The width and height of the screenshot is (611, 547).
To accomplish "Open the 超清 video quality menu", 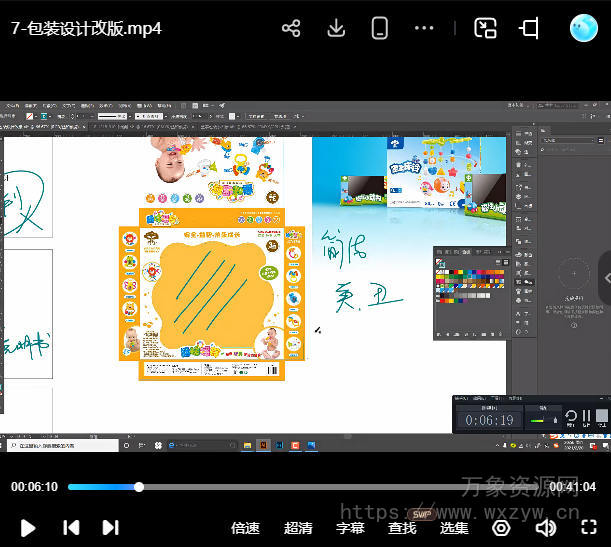I will pos(298,527).
